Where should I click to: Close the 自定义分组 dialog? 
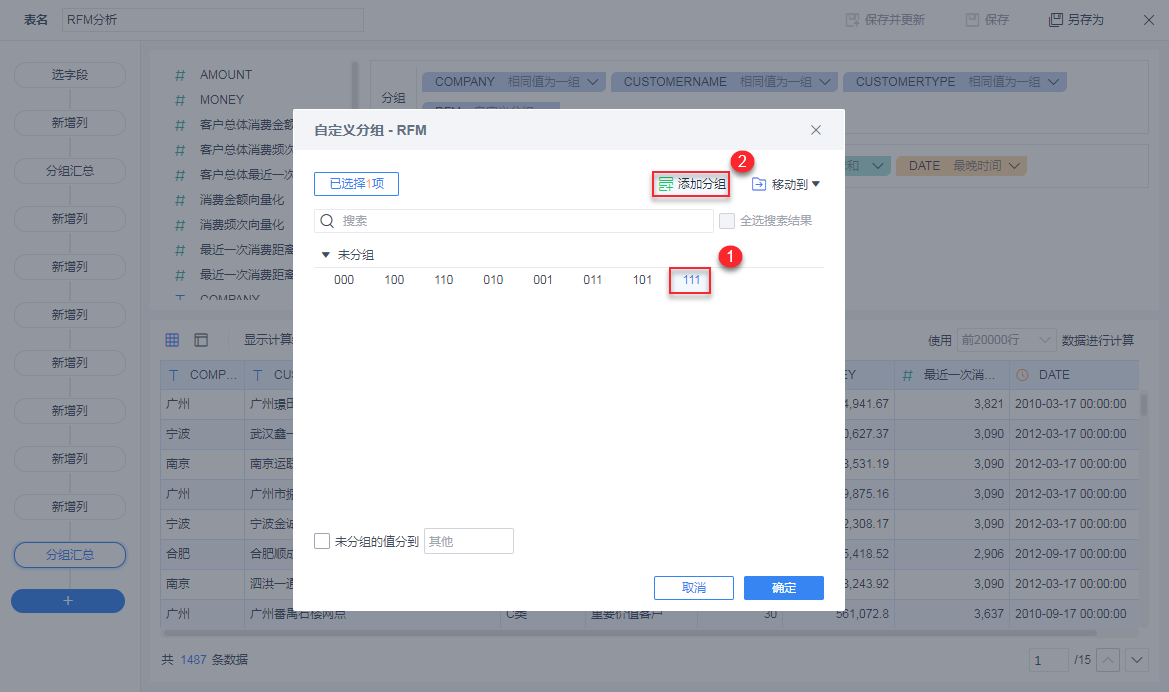[x=816, y=130]
